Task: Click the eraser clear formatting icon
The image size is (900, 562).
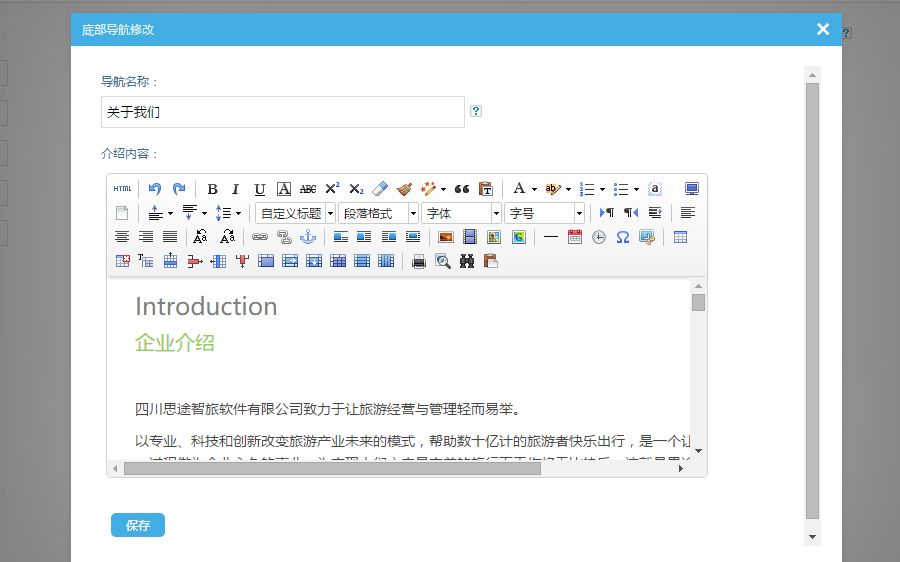Action: tap(379, 189)
